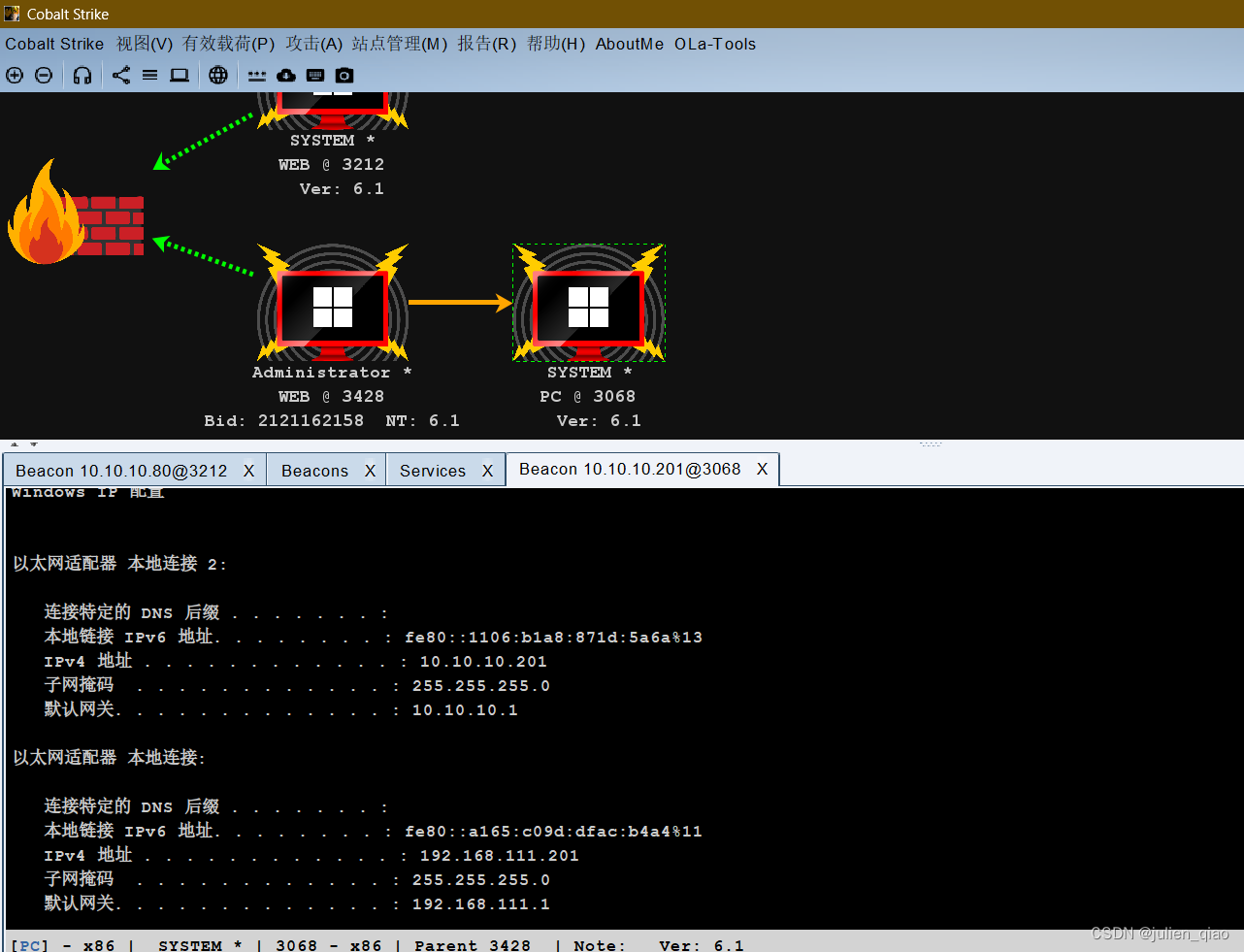Switch to Beacon 10.10.10.80@3212 tab
The image size is (1244, 952).
coord(121,471)
